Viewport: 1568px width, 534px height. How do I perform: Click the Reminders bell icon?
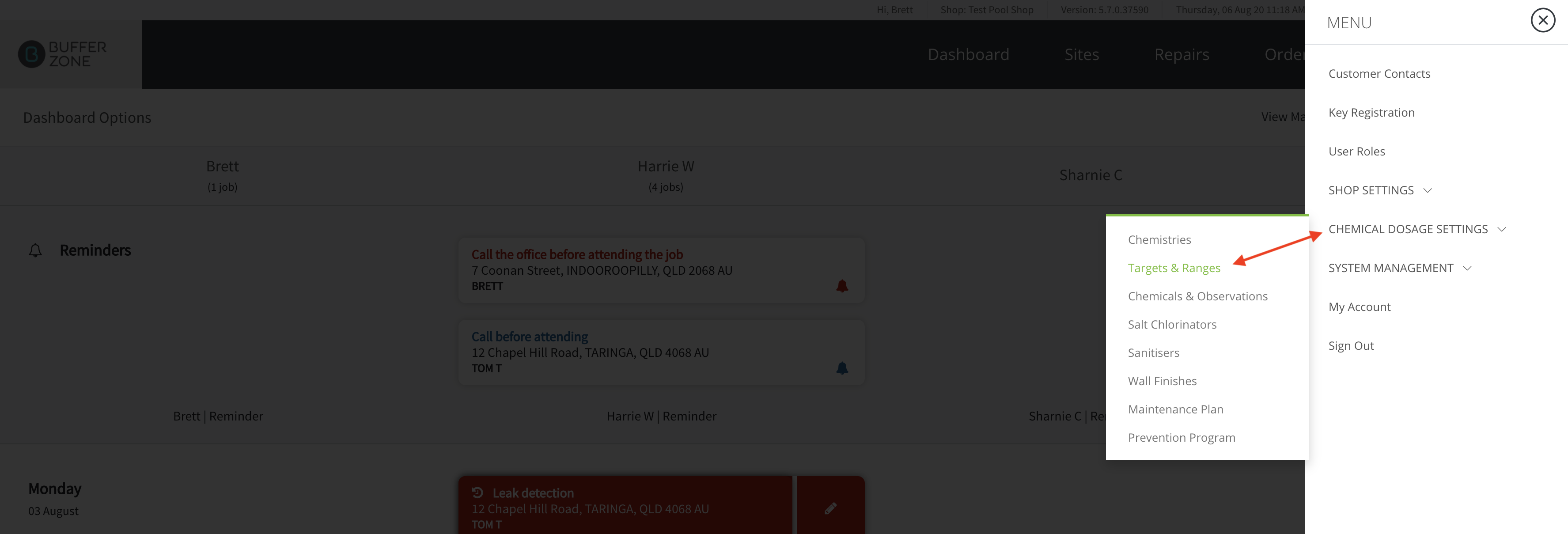coord(35,250)
